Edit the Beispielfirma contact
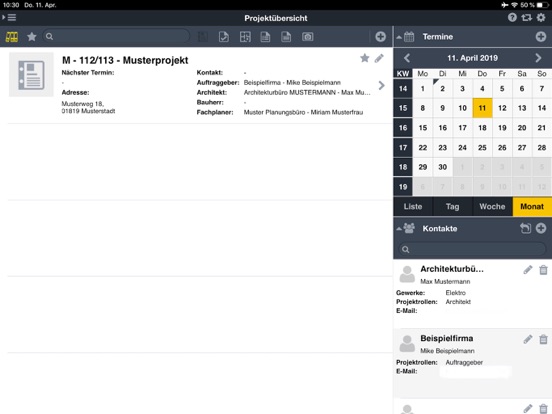552x414 pixels. pyautogui.click(x=528, y=339)
